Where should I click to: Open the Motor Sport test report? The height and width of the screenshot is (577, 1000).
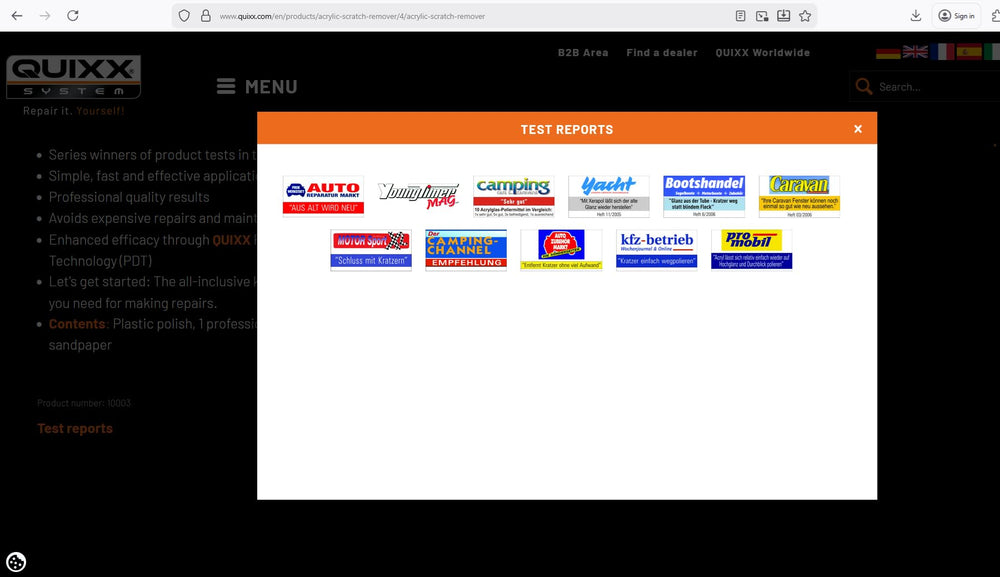click(371, 250)
